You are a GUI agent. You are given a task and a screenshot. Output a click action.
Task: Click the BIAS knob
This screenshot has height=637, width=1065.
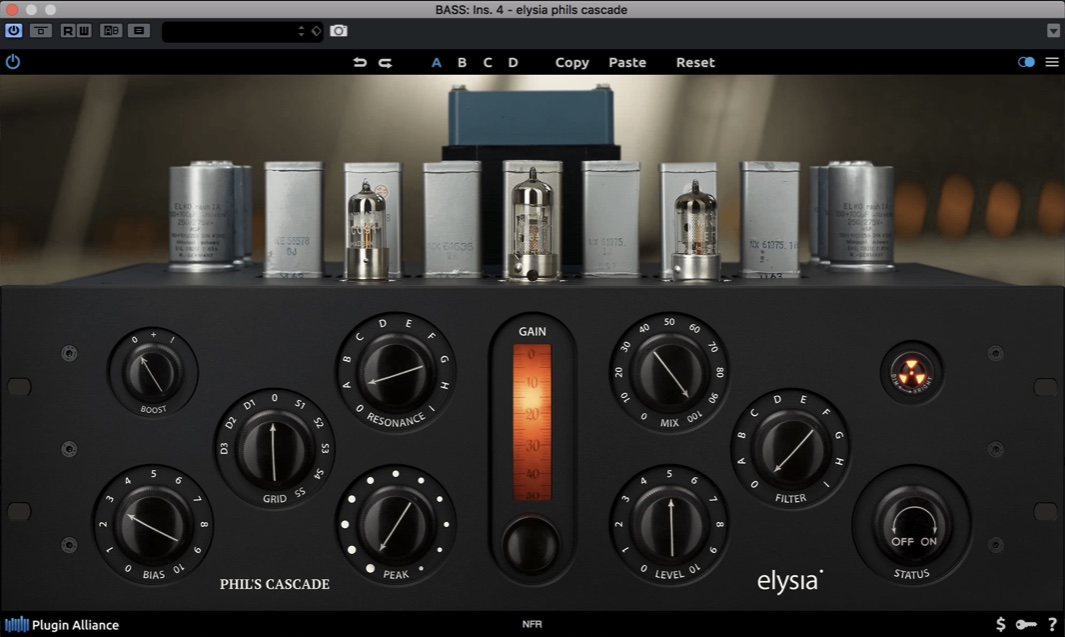pos(153,526)
